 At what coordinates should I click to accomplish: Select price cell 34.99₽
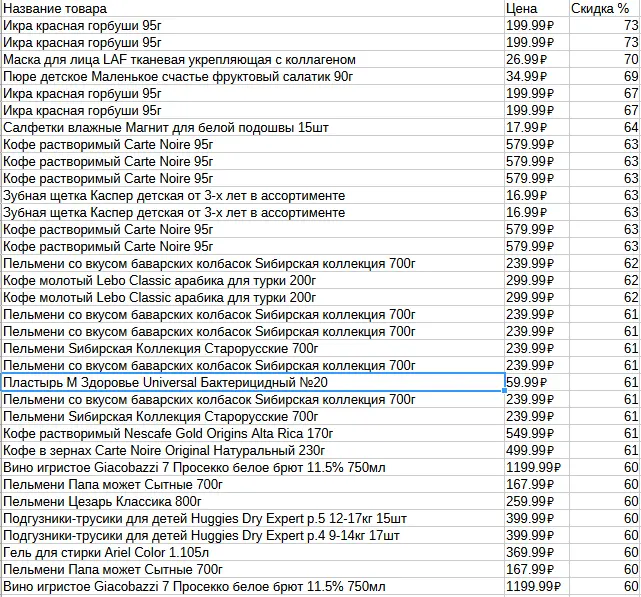(x=537, y=76)
